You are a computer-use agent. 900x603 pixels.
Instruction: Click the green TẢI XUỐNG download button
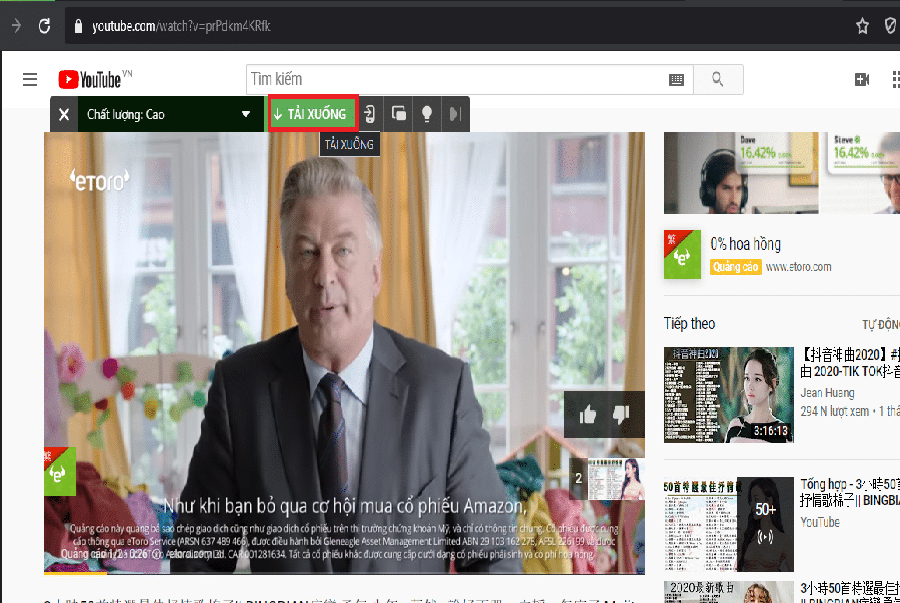point(312,114)
